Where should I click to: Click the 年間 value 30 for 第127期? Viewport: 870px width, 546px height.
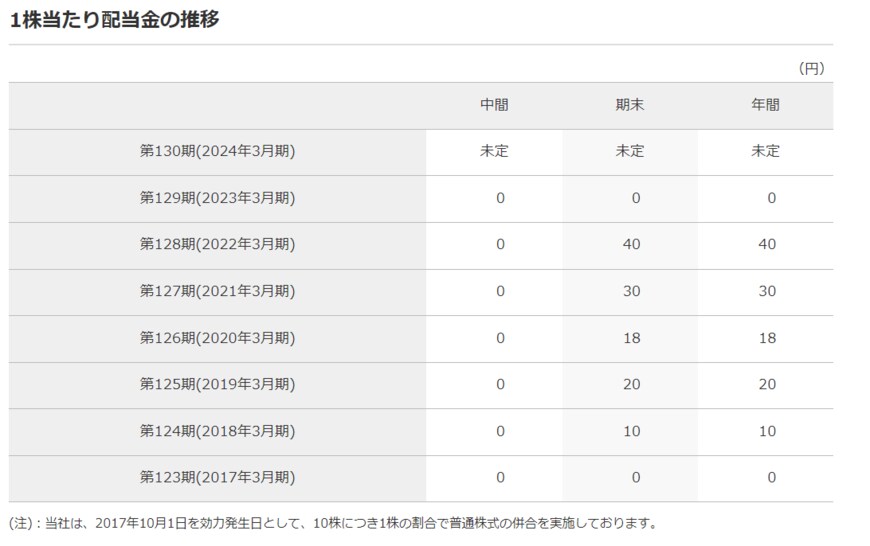[766, 291]
